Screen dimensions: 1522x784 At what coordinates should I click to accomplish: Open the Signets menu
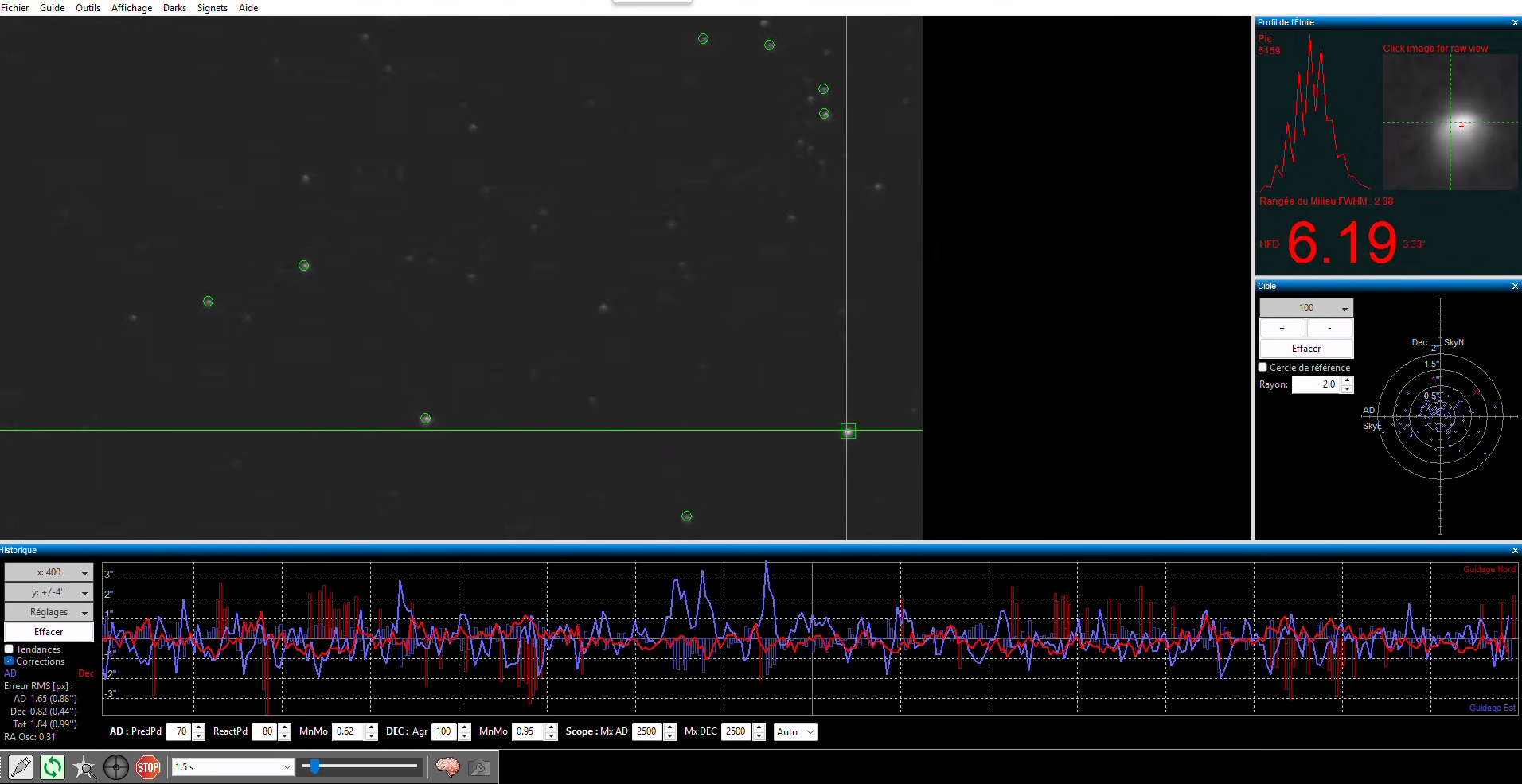pos(213,8)
